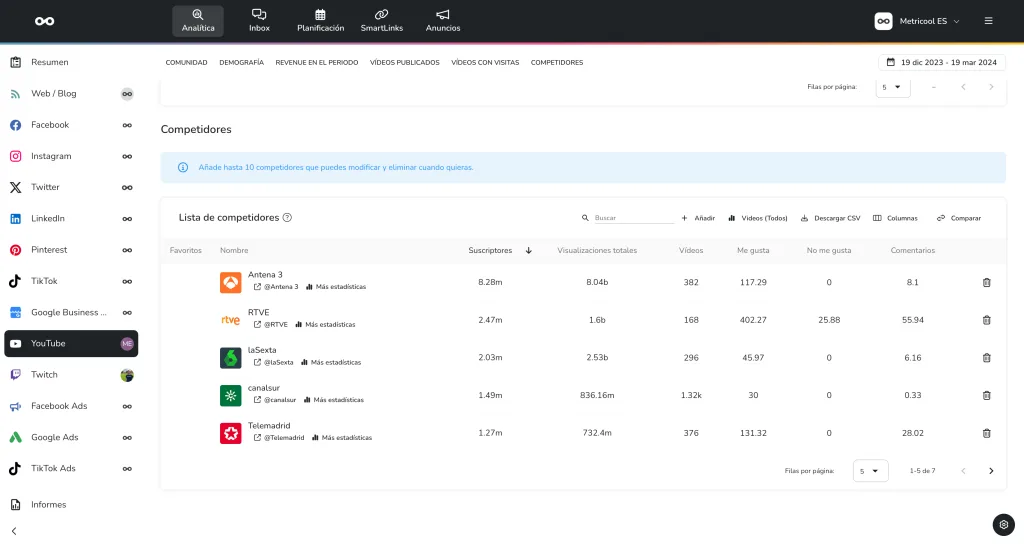Click help icon next to Lista de competidores
The width and height of the screenshot is (1024, 545).
[287, 218]
